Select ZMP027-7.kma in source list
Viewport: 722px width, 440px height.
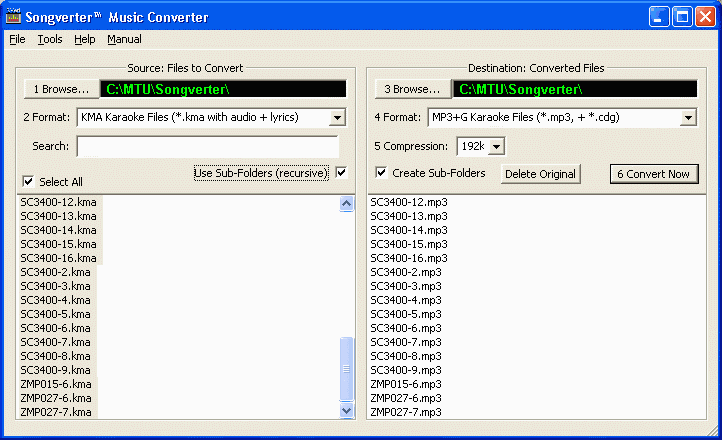pyautogui.click(x=56, y=412)
